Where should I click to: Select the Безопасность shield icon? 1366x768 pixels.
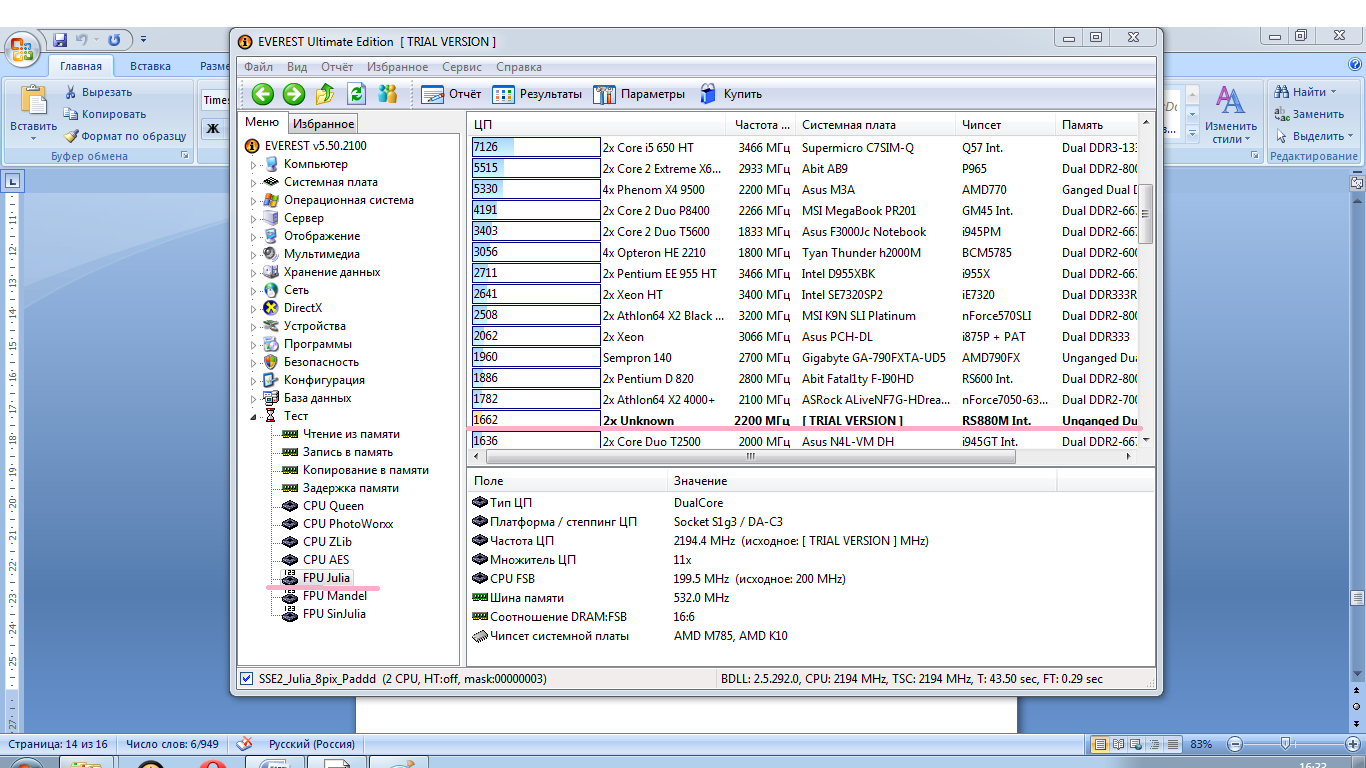(270, 362)
